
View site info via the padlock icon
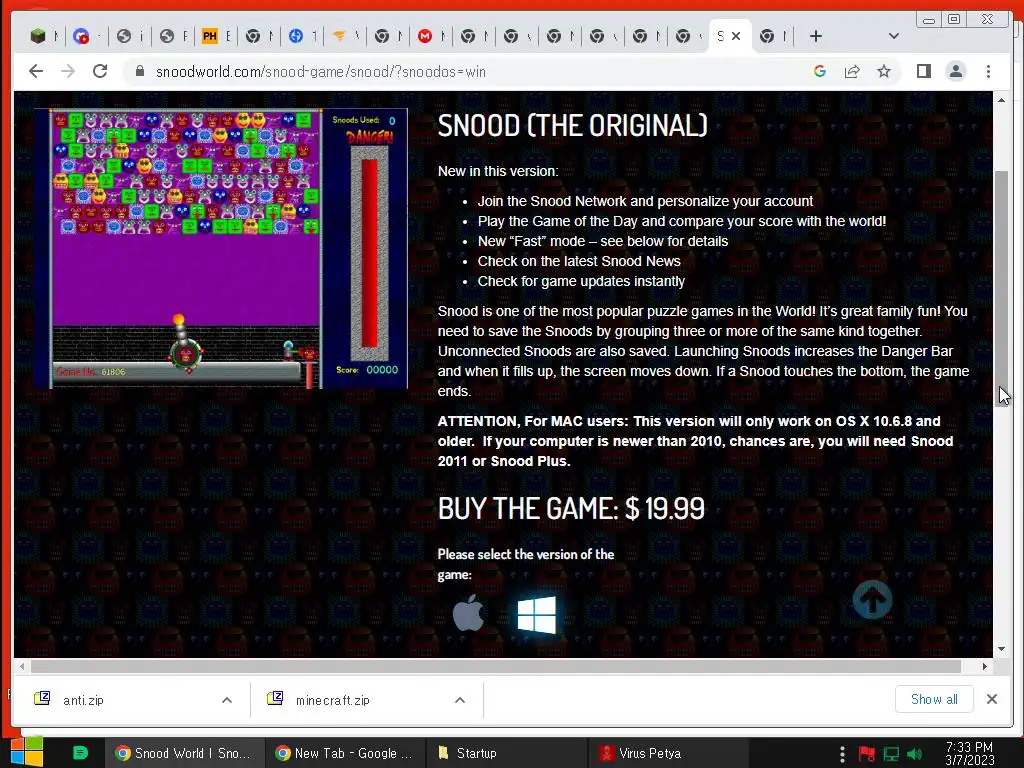point(139,71)
